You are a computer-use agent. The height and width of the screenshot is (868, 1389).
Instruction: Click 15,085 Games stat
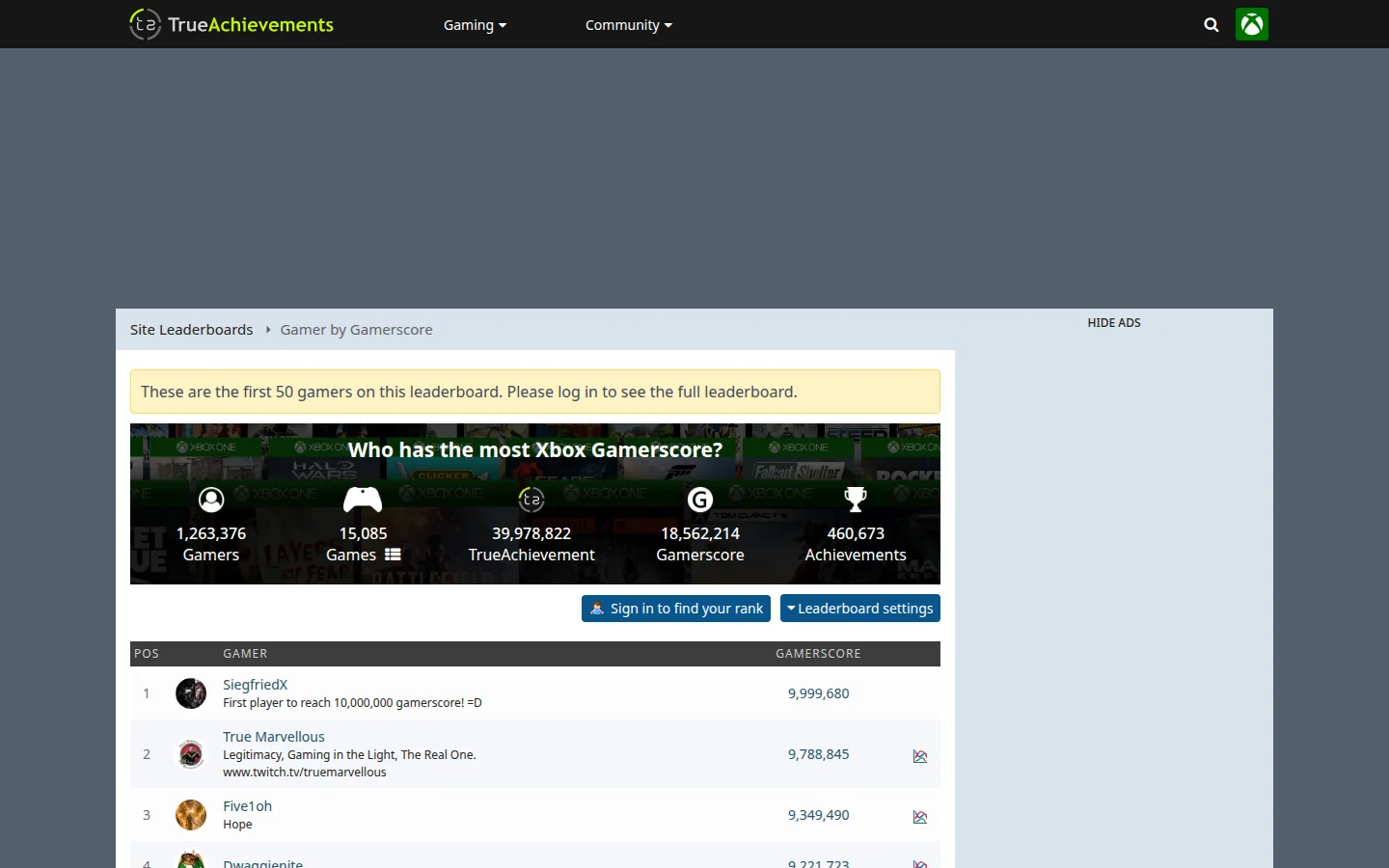(x=363, y=544)
